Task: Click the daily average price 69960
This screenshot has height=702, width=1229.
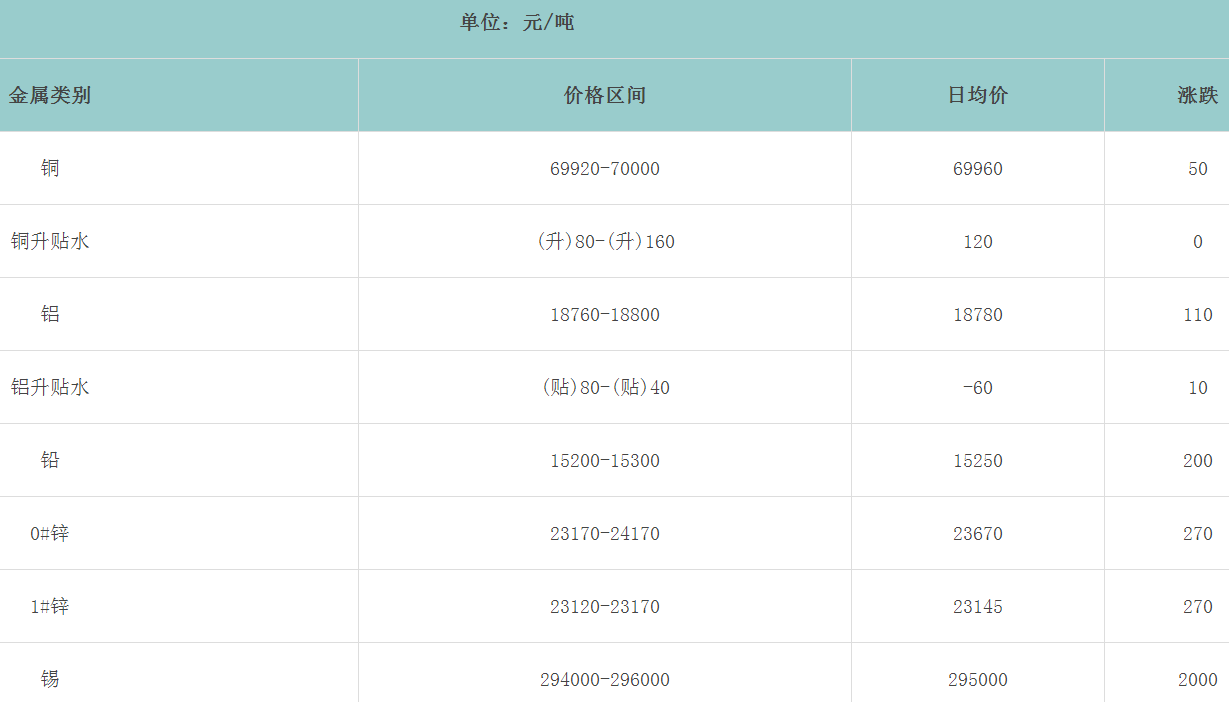Action: click(x=977, y=169)
